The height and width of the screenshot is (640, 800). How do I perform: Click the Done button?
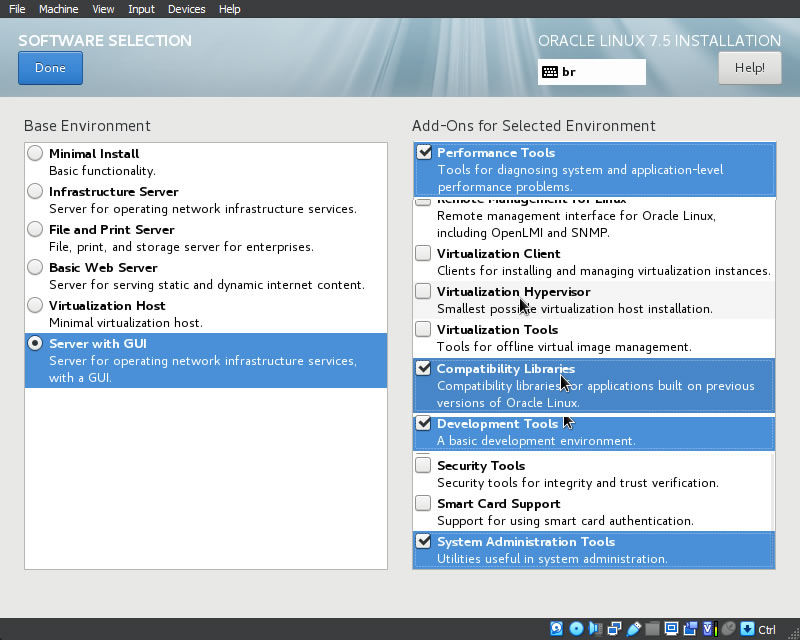click(51, 68)
